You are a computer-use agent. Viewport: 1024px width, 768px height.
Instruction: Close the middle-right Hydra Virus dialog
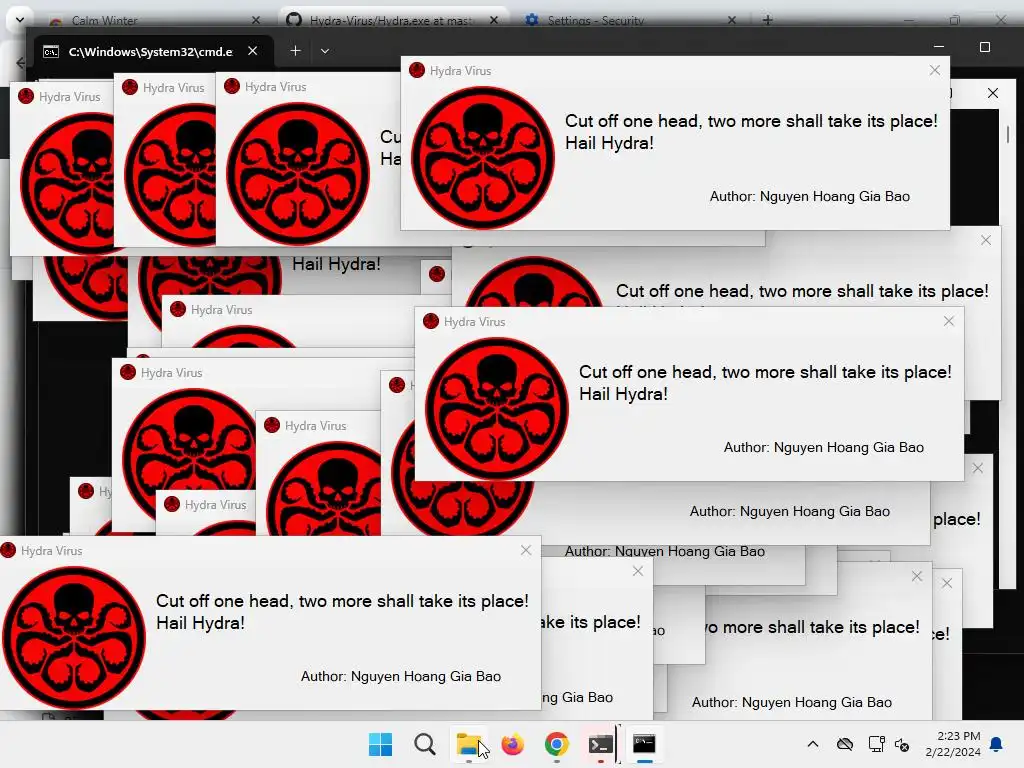click(x=949, y=321)
